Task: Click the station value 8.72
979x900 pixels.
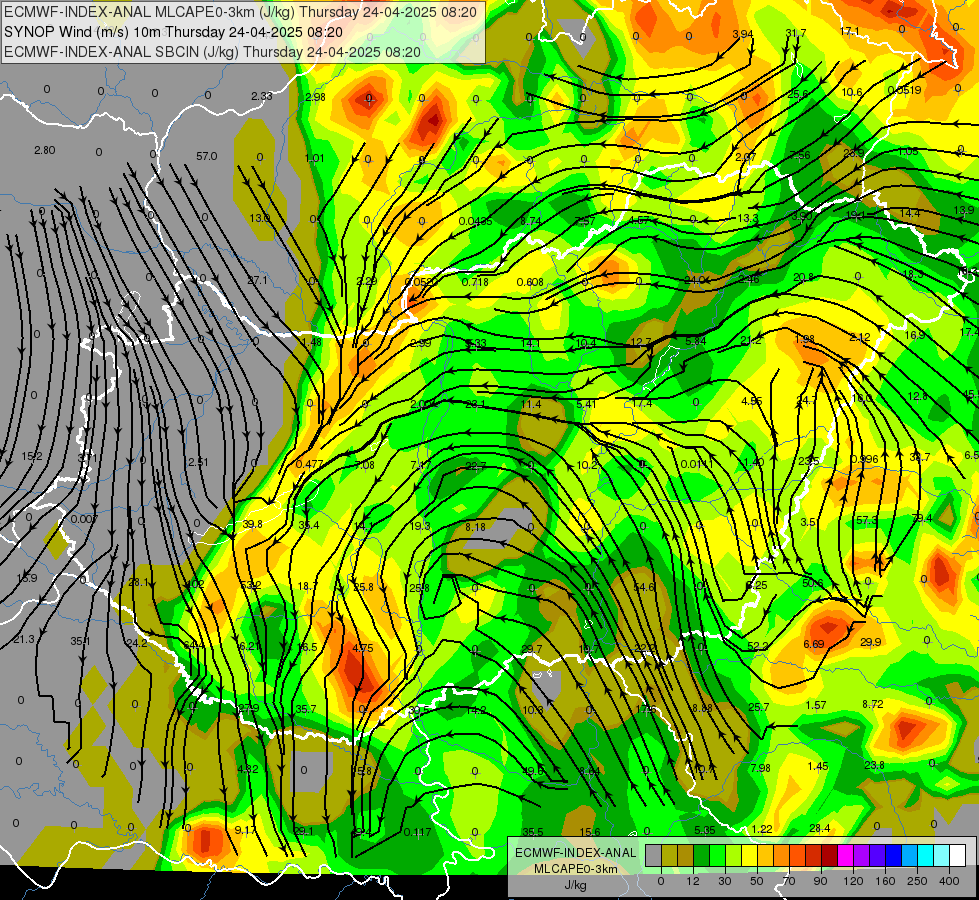Action: (873, 704)
